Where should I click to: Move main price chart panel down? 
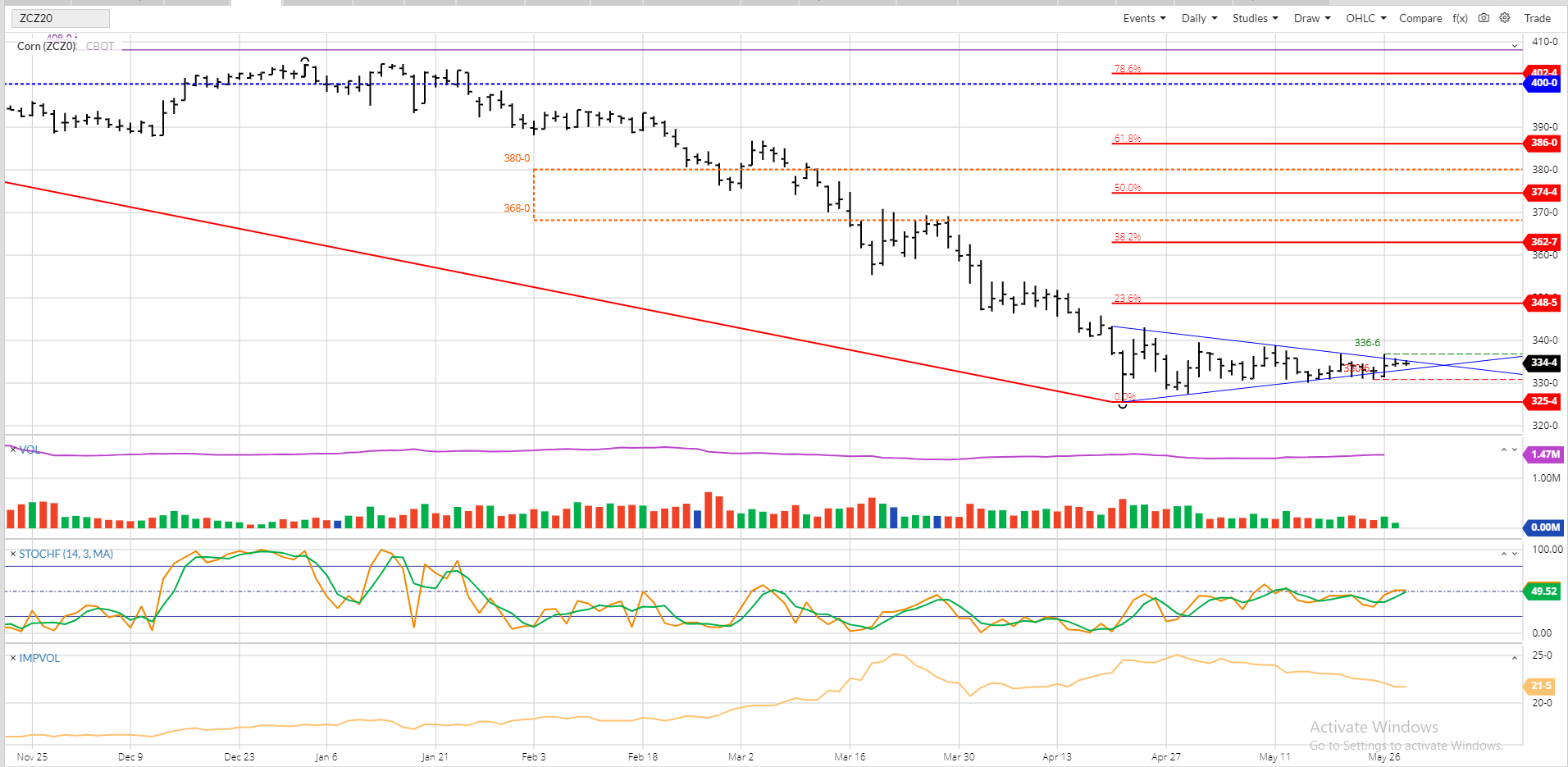1515,46
